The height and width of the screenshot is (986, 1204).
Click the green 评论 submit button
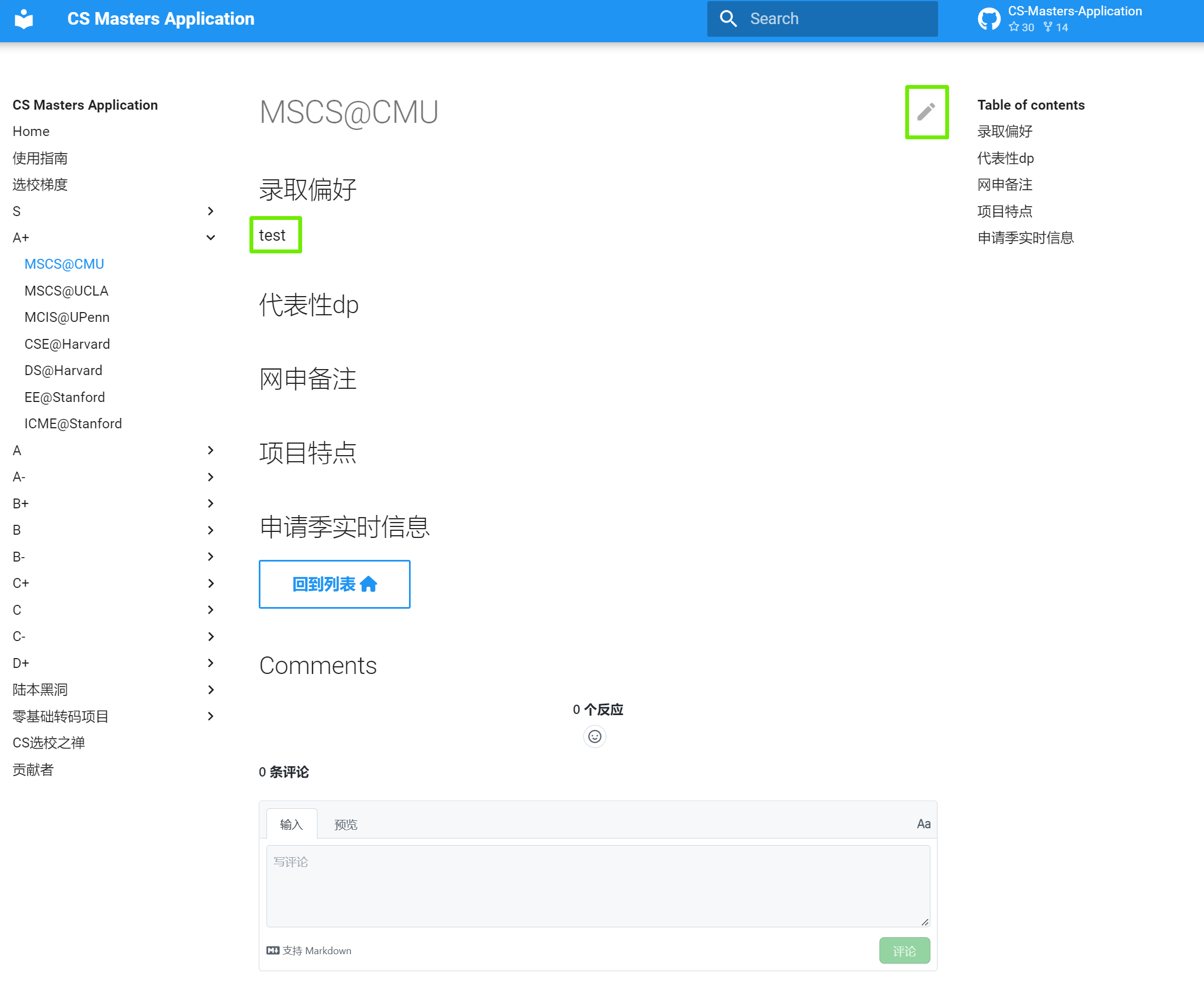click(904, 950)
